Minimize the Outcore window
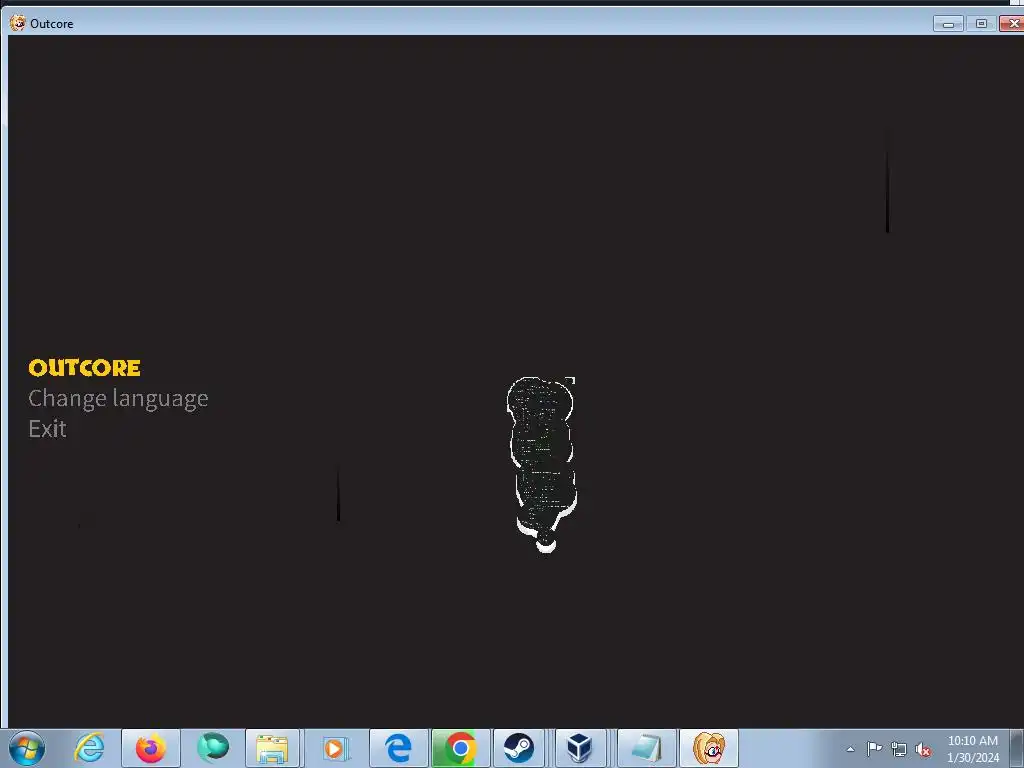 [948, 24]
